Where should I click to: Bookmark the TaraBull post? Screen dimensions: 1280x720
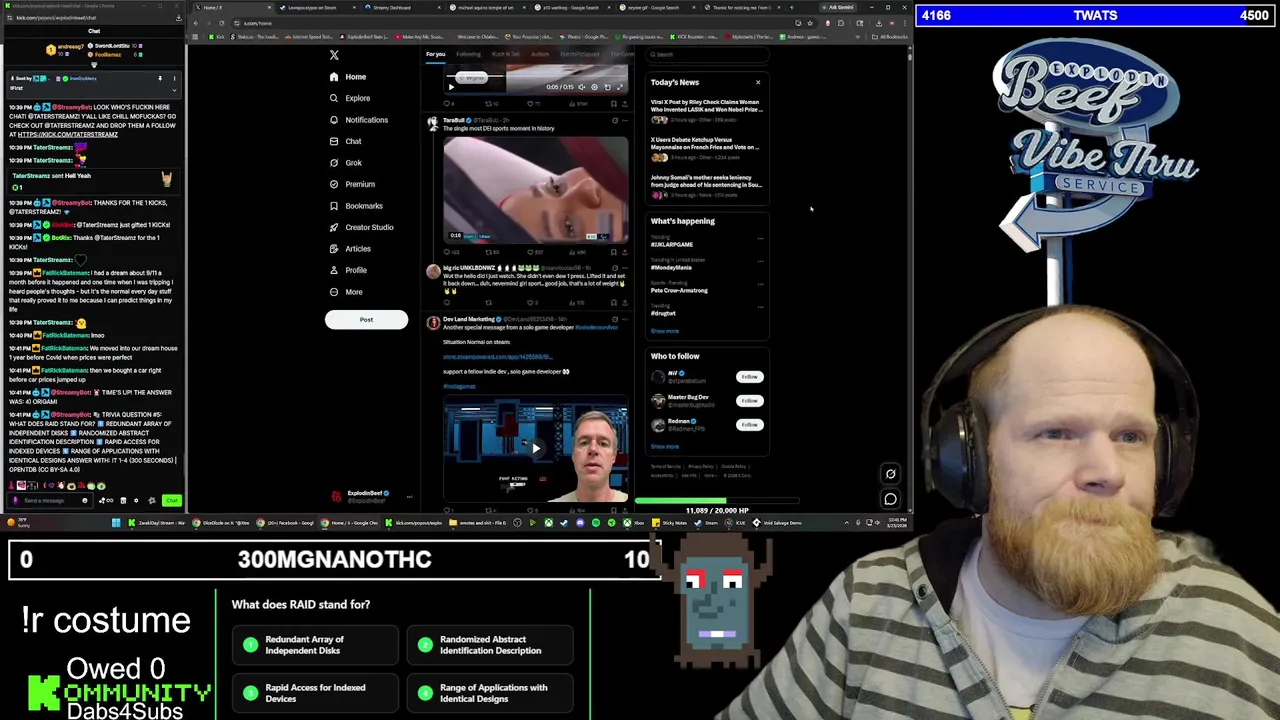tap(613, 252)
